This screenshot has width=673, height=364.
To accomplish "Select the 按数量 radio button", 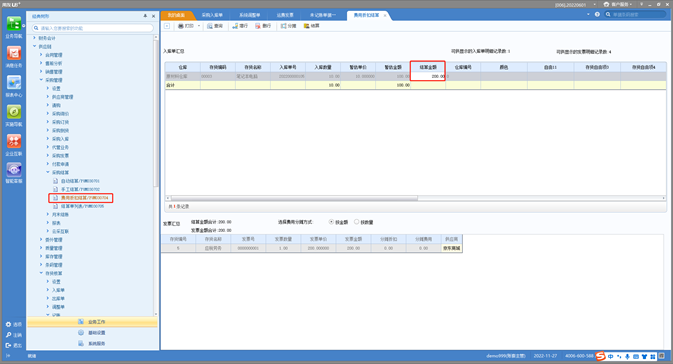I will [x=356, y=222].
